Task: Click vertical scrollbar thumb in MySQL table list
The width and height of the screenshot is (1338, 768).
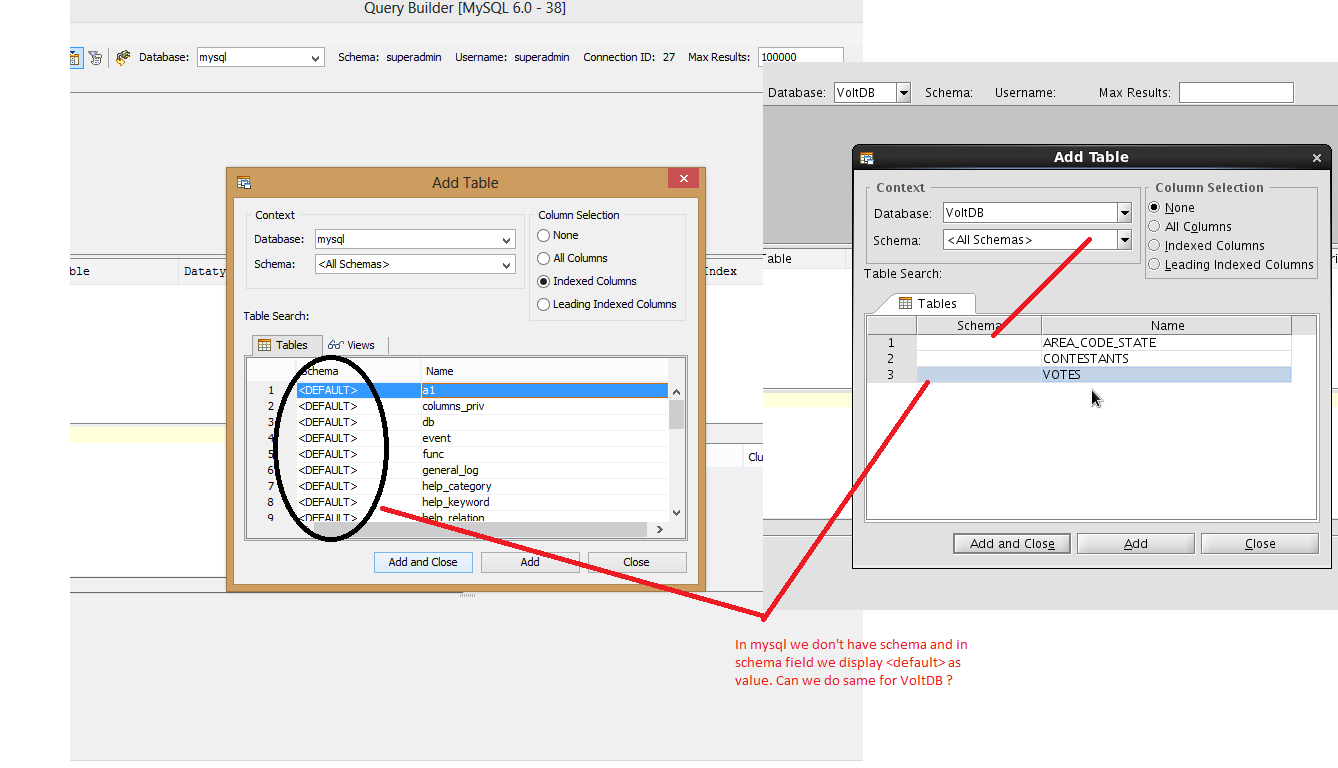Action: click(x=677, y=415)
